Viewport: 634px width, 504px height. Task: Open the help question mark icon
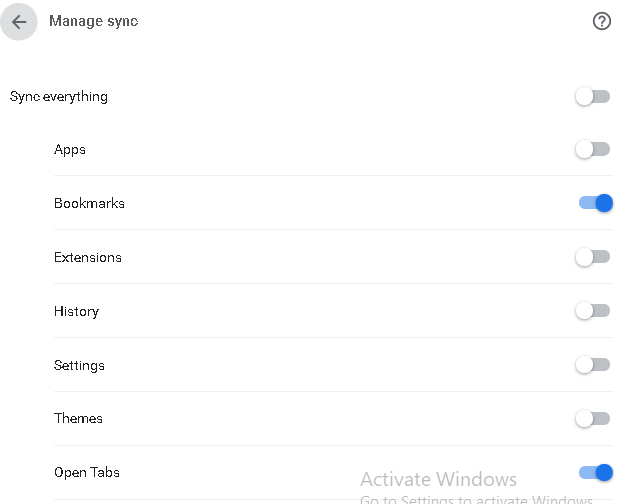[602, 22]
